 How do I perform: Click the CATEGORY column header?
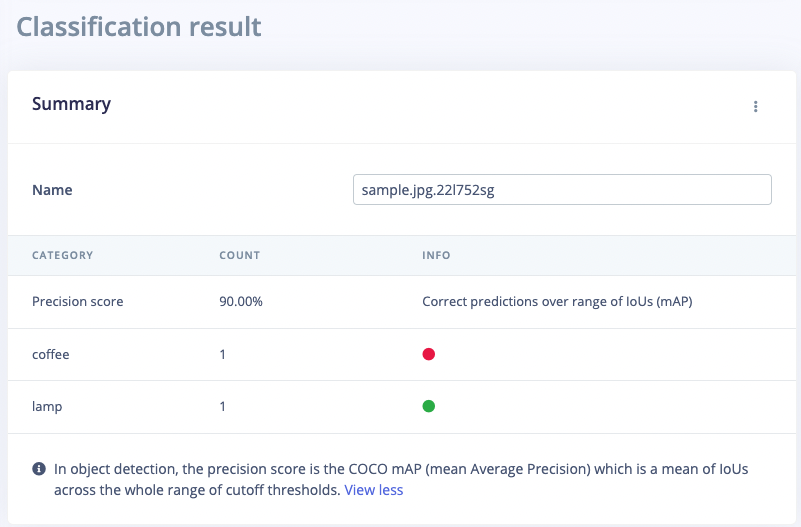pos(62,255)
